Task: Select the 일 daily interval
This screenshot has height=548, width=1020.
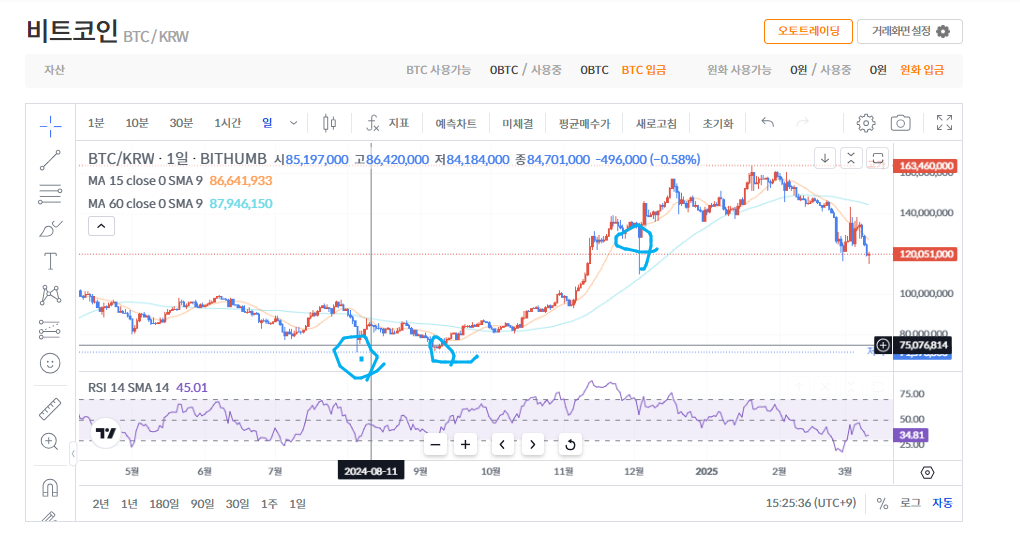Action: click(267, 123)
